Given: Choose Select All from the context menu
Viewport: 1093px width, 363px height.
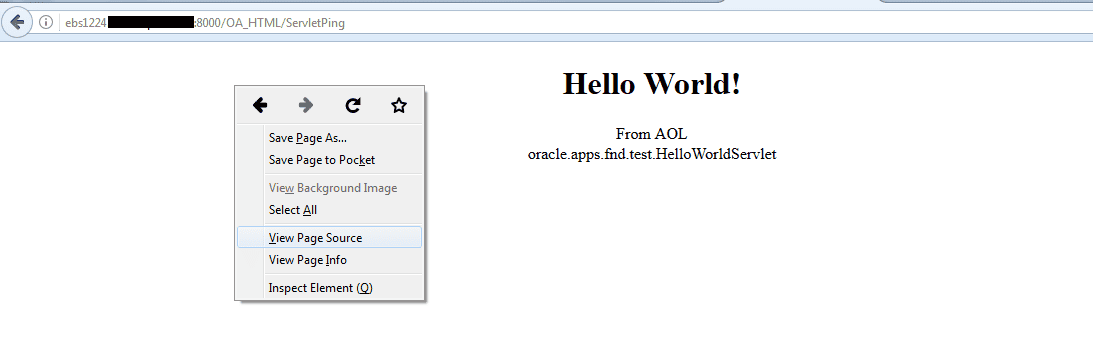Looking at the screenshot, I should (x=329, y=210).
